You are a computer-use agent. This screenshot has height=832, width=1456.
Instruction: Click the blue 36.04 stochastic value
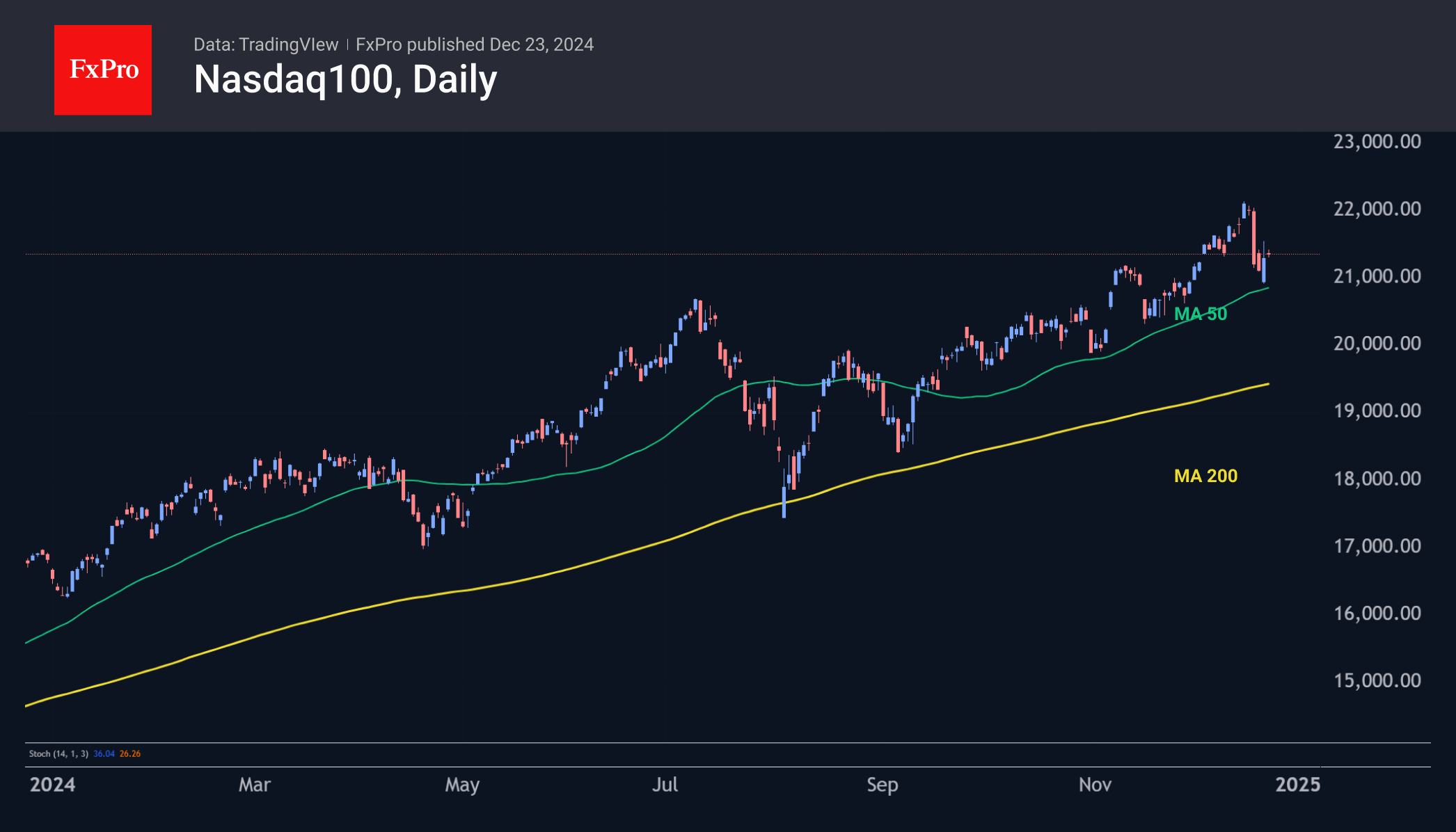pyautogui.click(x=104, y=753)
